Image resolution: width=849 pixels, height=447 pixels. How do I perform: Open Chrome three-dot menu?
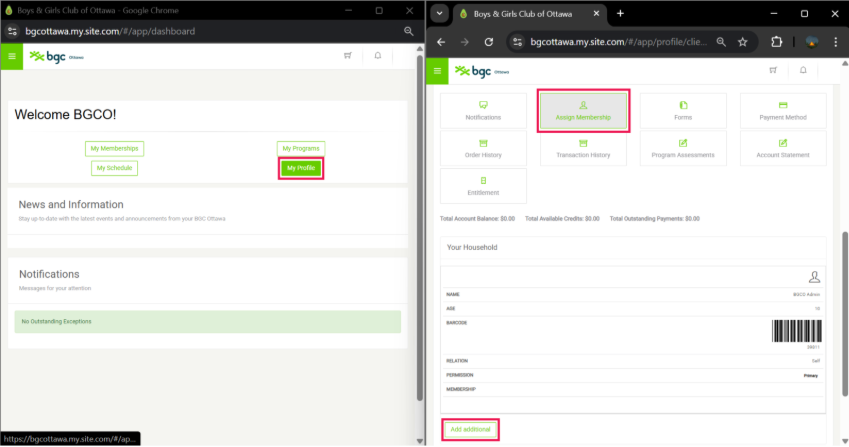pos(835,42)
